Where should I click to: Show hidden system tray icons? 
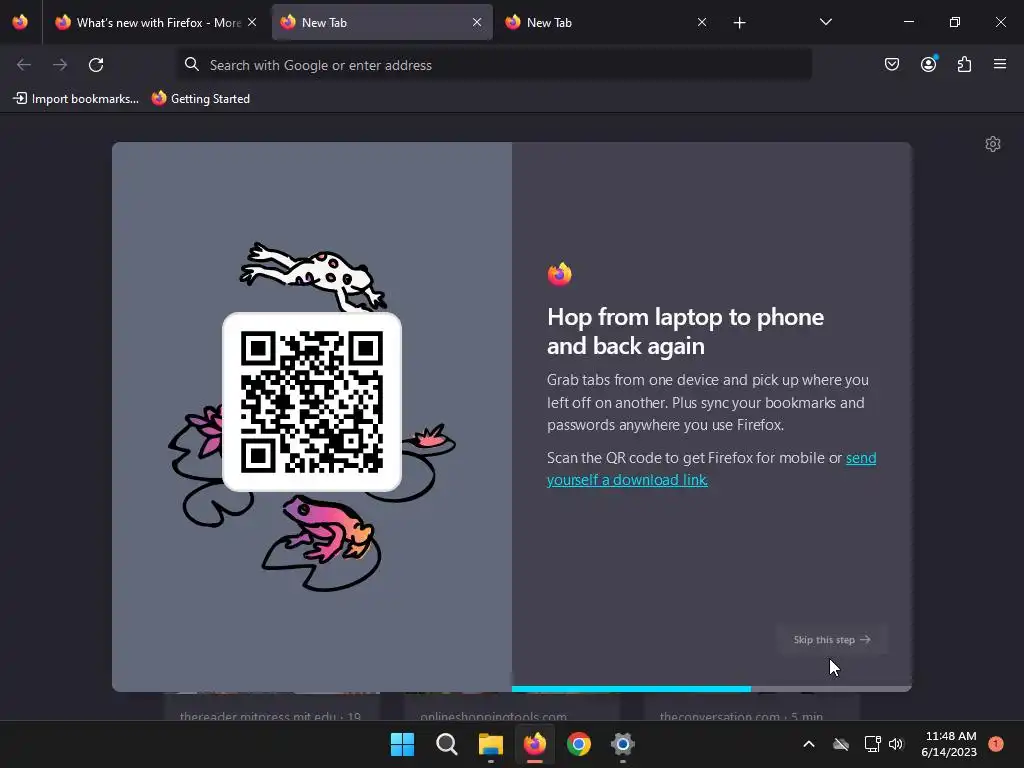click(808, 744)
